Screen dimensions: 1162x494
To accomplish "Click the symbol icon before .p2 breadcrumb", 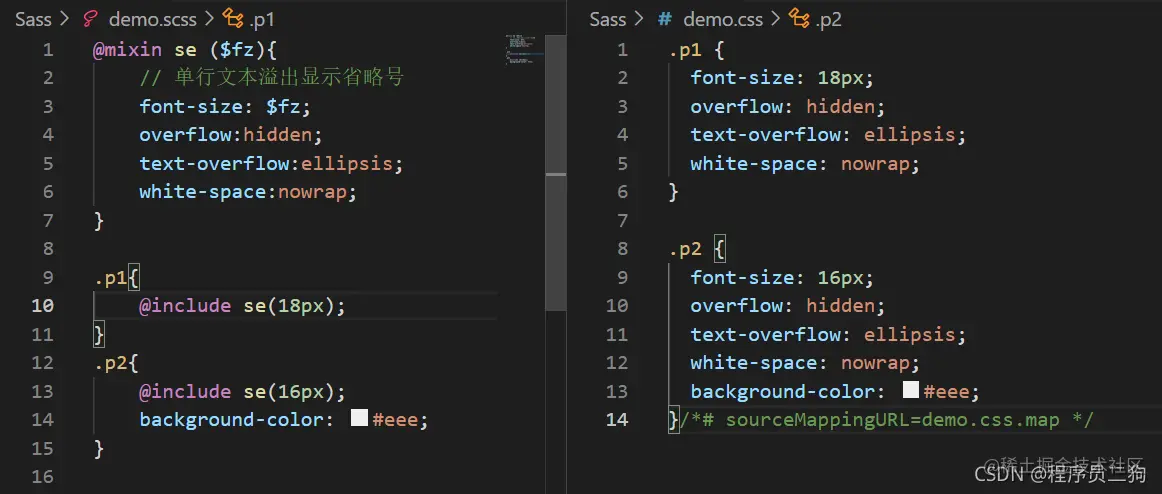I will click(x=800, y=19).
